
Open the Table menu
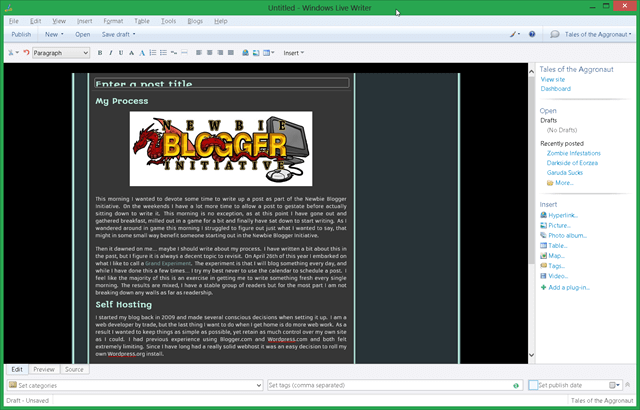(x=142, y=21)
